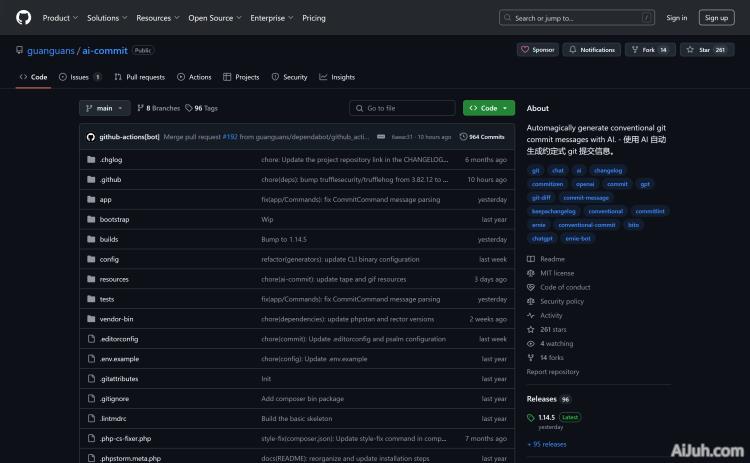Expand the main branch dropdown
Viewport: 750px width, 463px height.
point(105,108)
